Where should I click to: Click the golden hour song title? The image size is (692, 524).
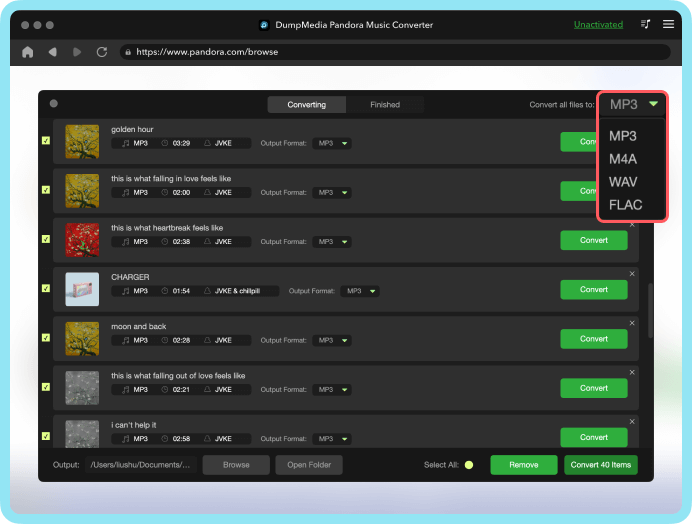(x=132, y=129)
